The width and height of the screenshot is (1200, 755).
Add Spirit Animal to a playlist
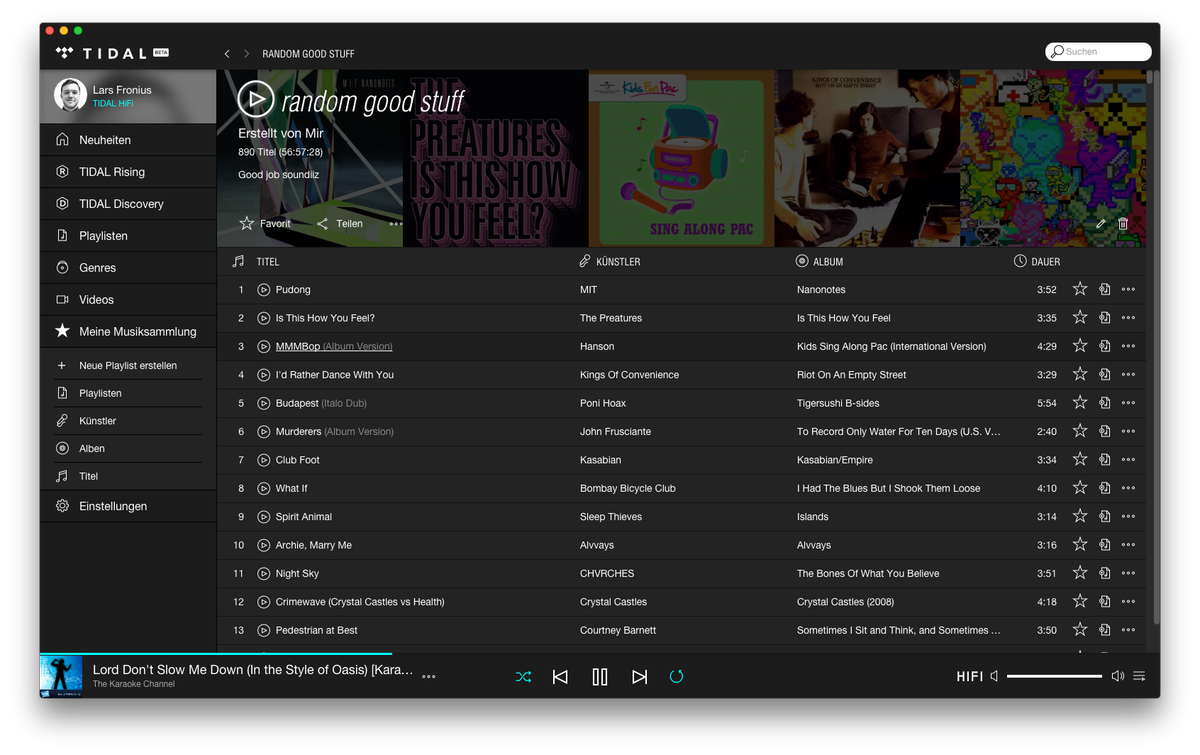(x=1105, y=517)
